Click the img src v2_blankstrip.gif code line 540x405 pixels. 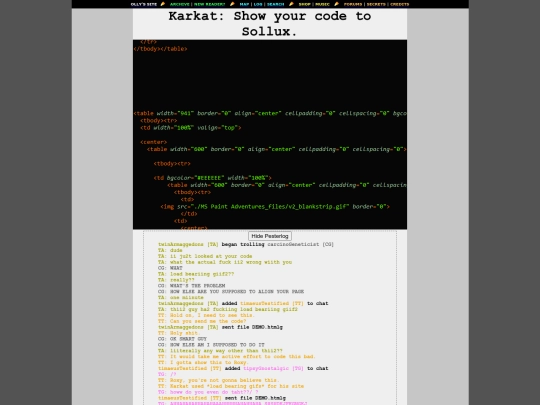pos(275,207)
